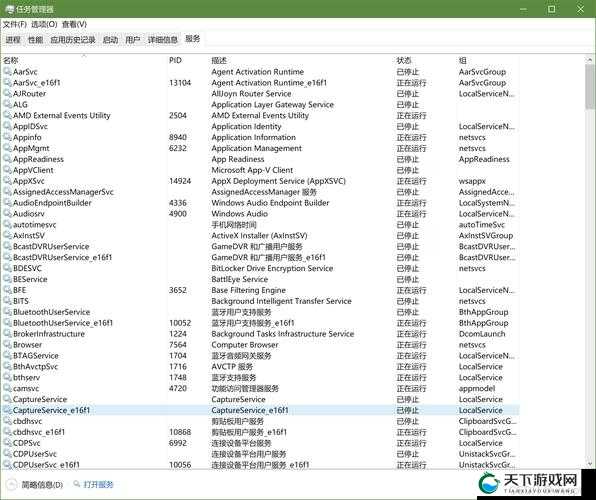Click the service icon for AppXSvc
This screenshot has width=596, height=500.
pyautogui.click(x=7, y=181)
